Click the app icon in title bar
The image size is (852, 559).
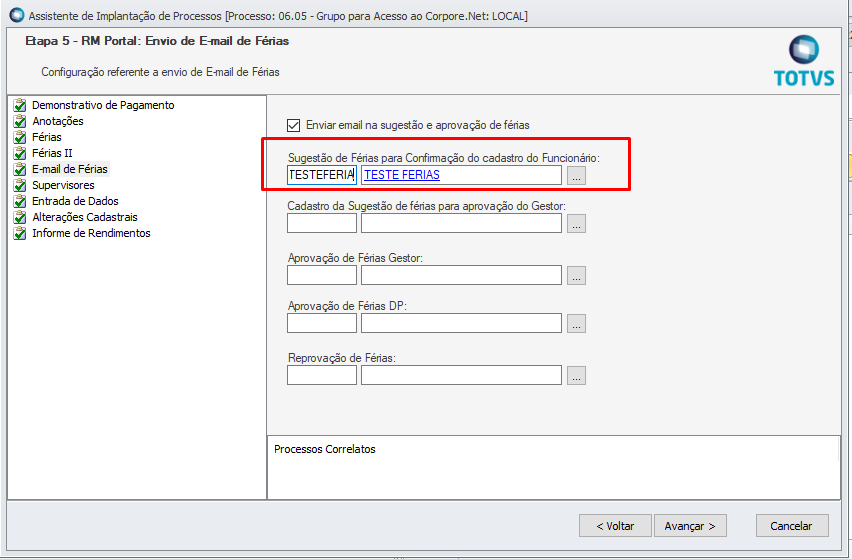coord(17,15)
